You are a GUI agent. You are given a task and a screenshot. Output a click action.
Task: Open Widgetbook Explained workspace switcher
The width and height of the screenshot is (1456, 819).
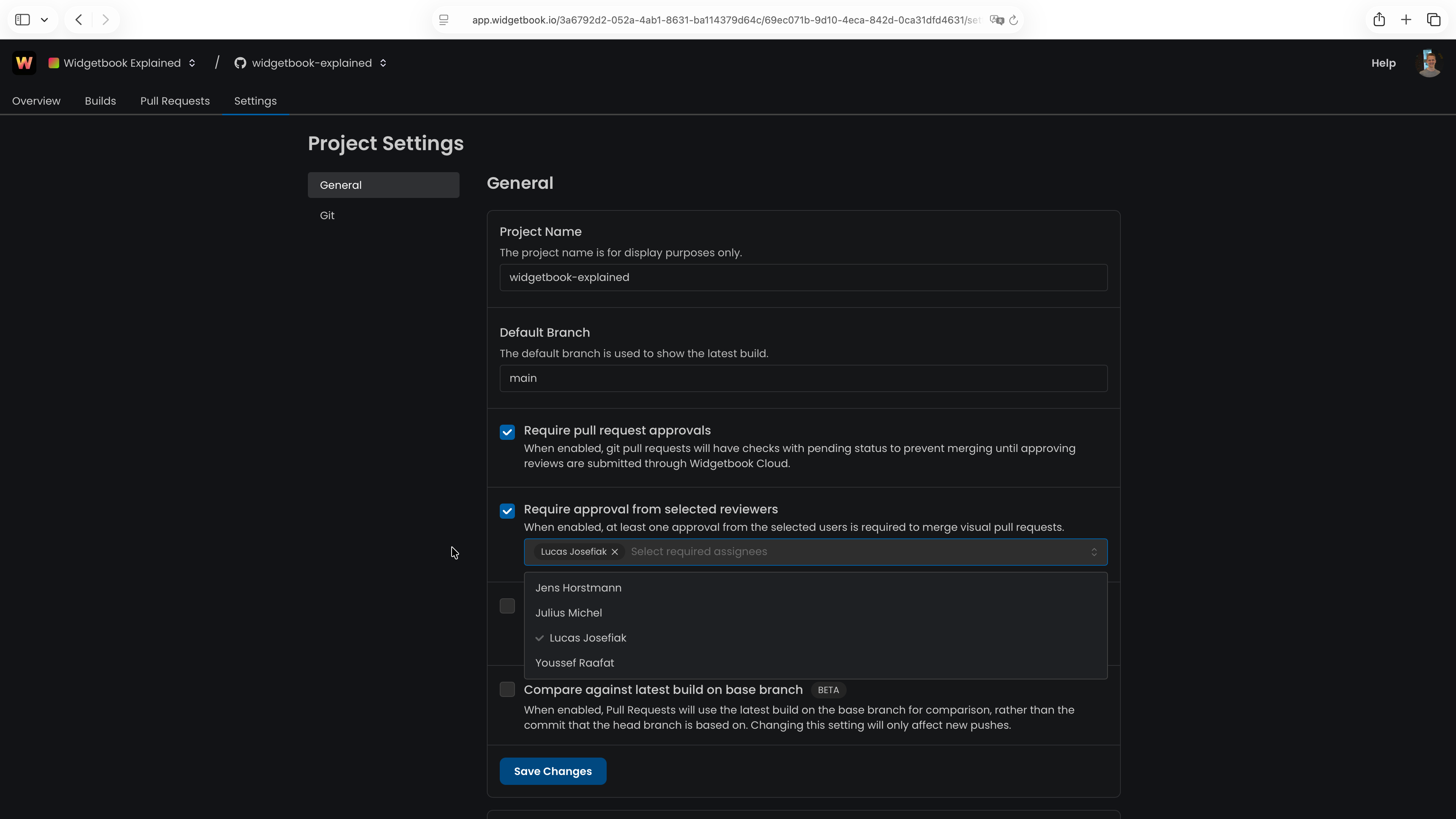(122, 63)
